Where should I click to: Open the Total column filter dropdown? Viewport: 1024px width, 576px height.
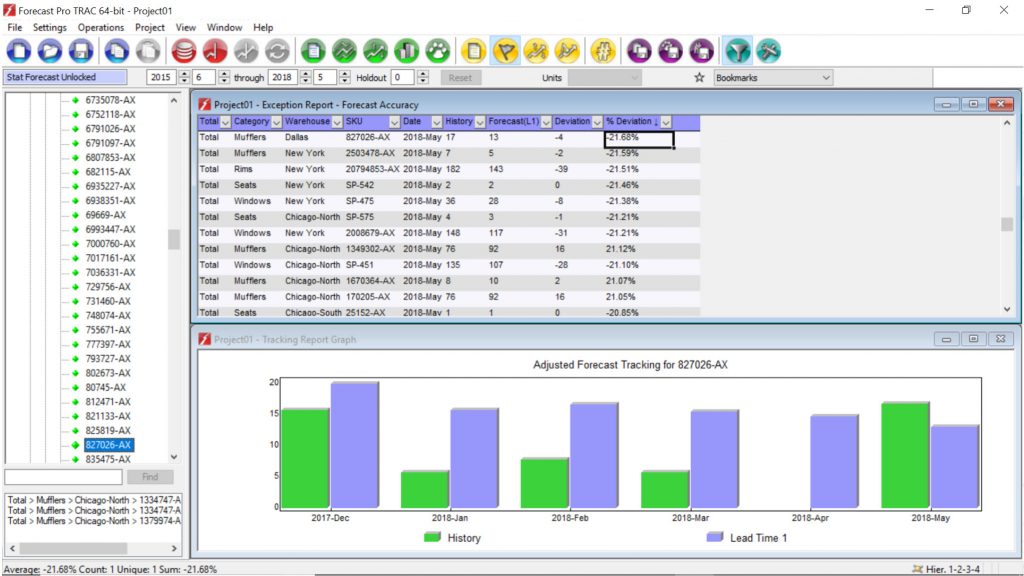pyautogui.click(x=225, y=122)
